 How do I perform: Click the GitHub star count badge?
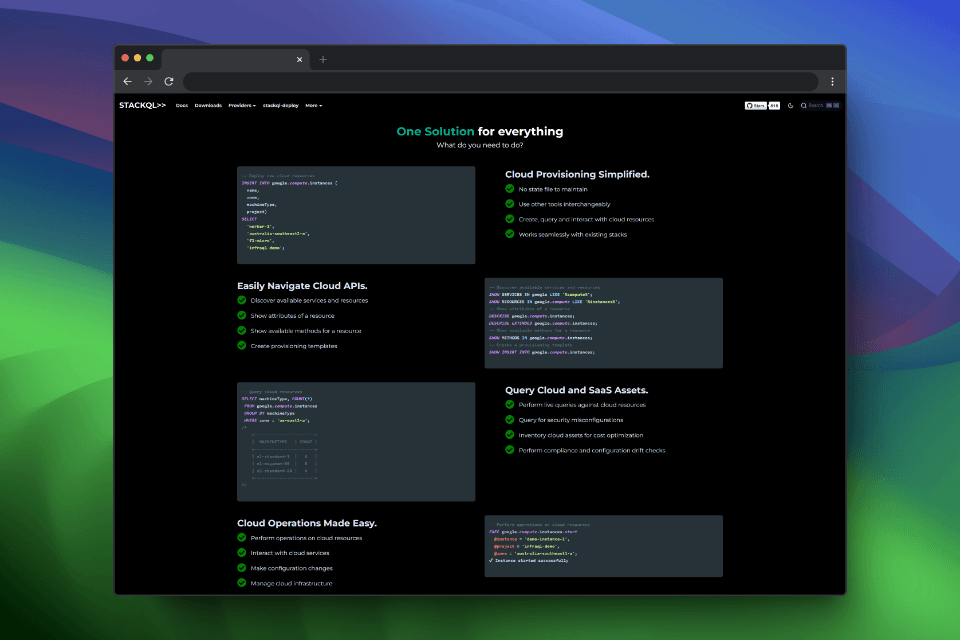pos(774,105)
